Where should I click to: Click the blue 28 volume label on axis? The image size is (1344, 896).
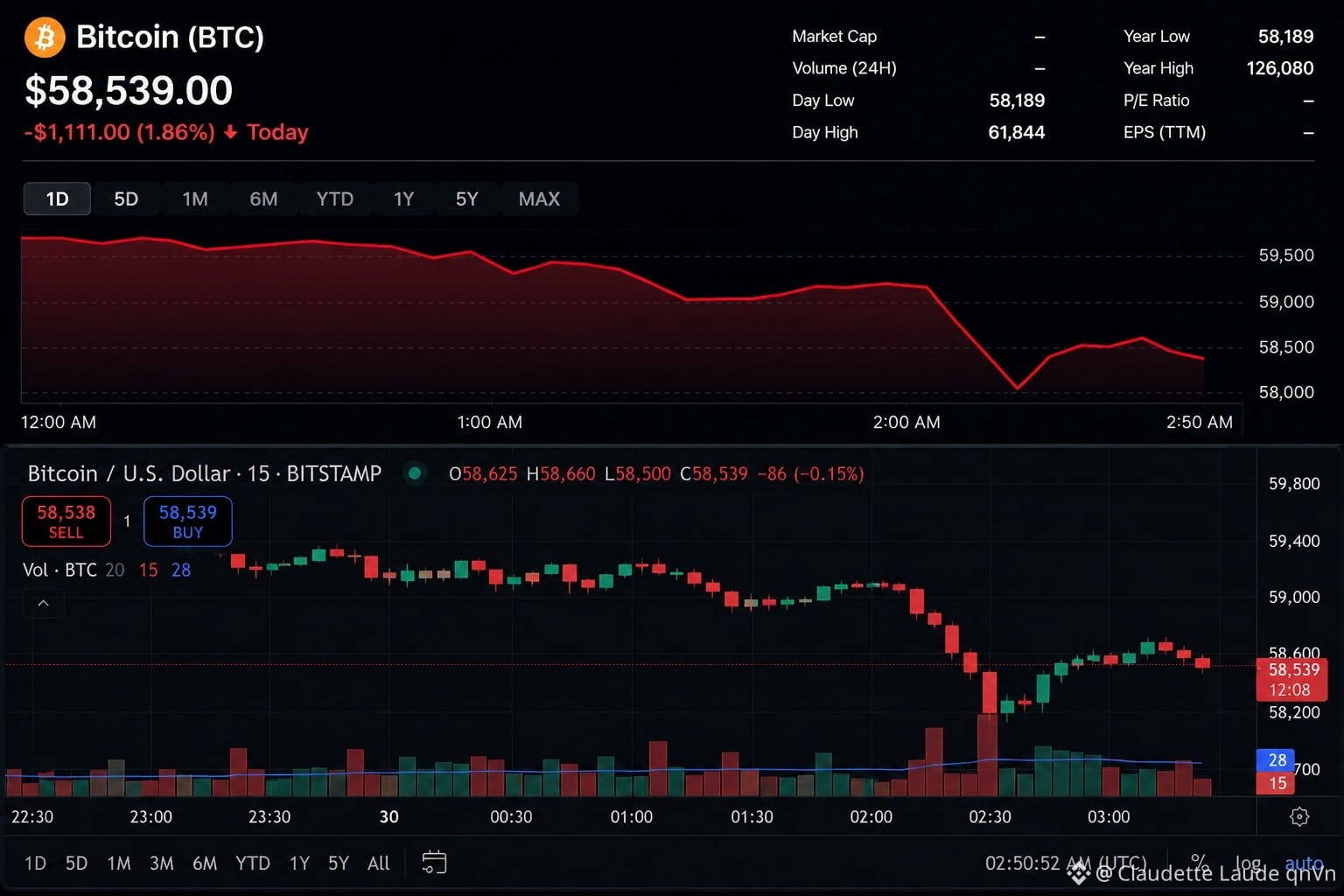coord(1277,759)
